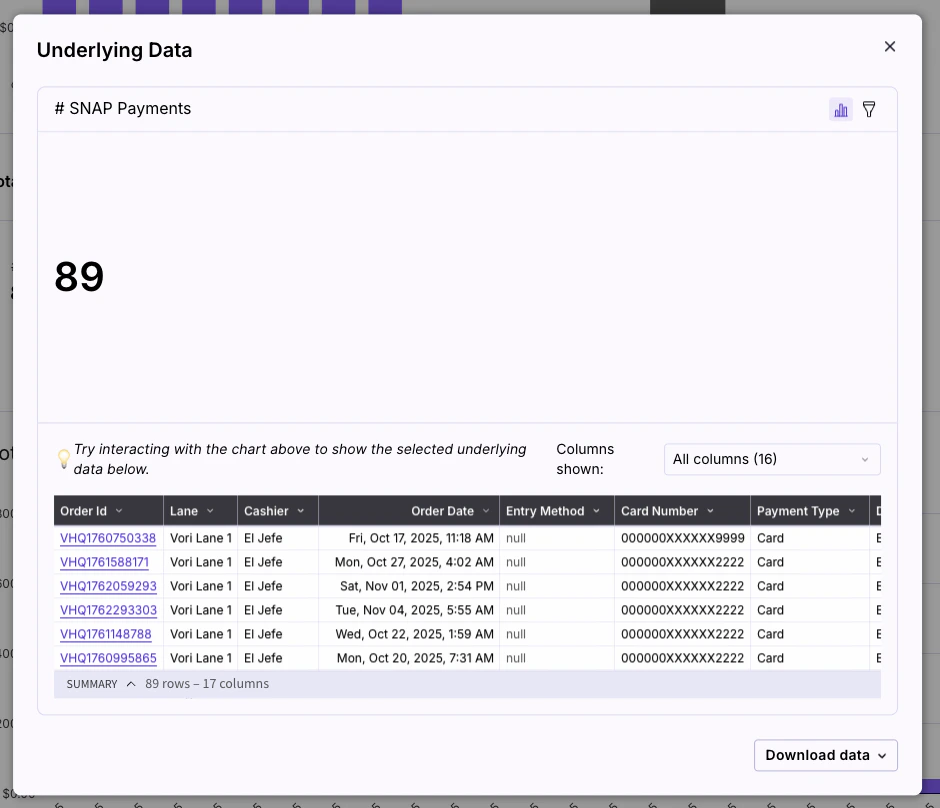Viewport: 940px width, 808px height.
Task: Open the Order Date column sort dropdown
Action: 486,511
